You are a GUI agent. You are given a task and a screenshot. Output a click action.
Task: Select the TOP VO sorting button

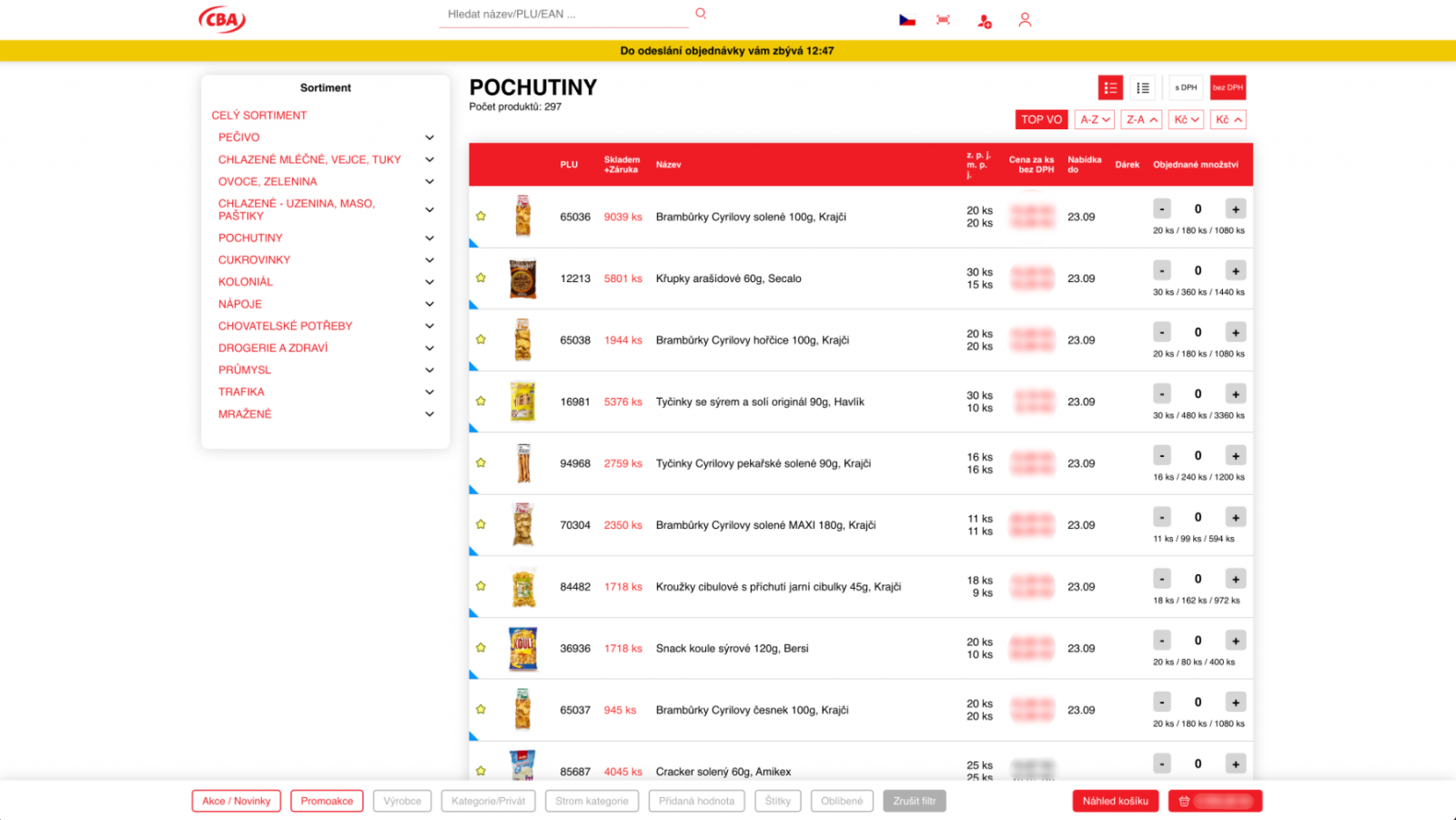tap(1040, 118)
